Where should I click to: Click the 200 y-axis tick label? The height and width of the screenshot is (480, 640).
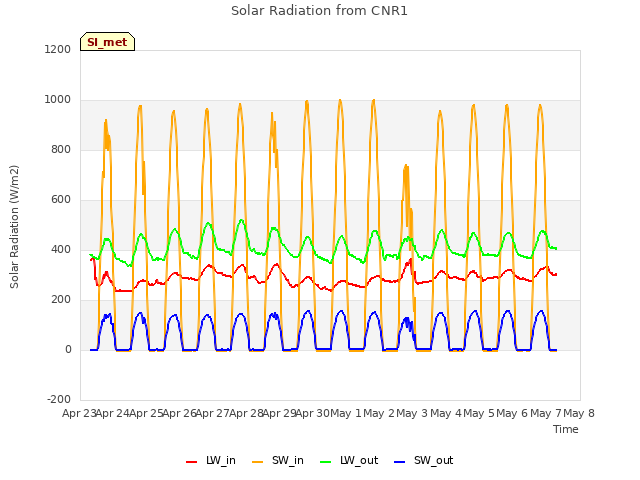click(x=61, y=300)
